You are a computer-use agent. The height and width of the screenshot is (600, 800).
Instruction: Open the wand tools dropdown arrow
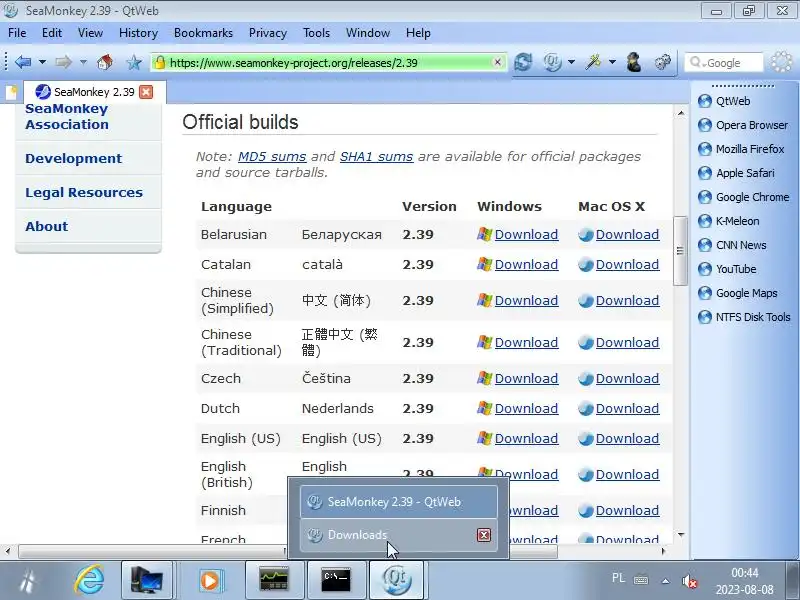tap(612, 62)
